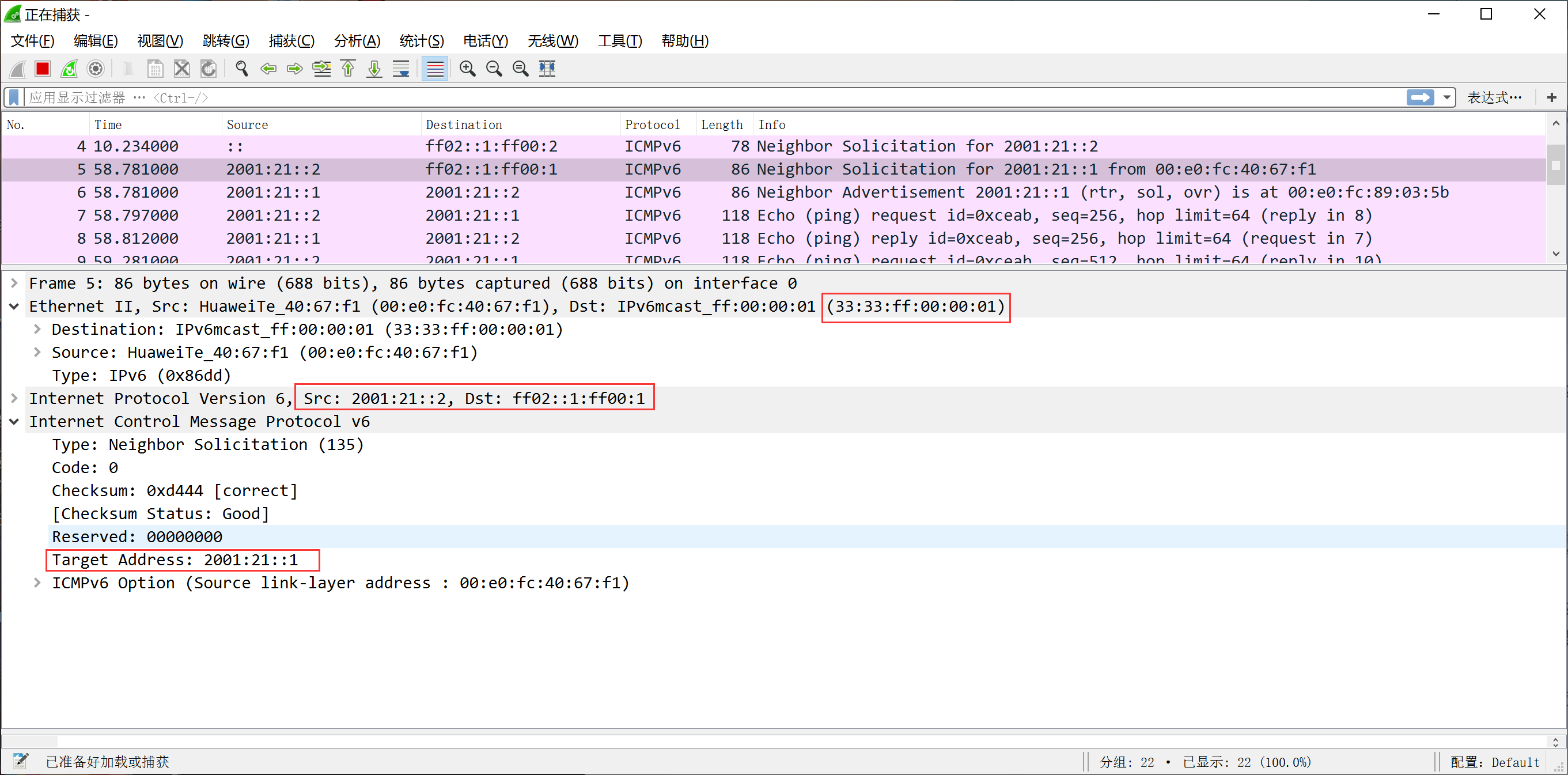Image resolution: width=1568 pixels, height=775 pixels.
Task: Apply display filter with arrow button
Action: pyautogui.click(x=1420, y=97)
